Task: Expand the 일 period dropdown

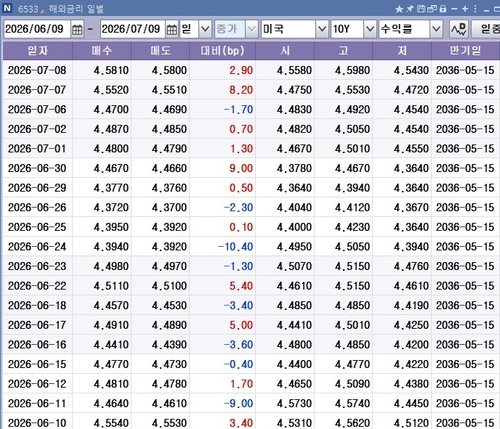Action: 205,29
